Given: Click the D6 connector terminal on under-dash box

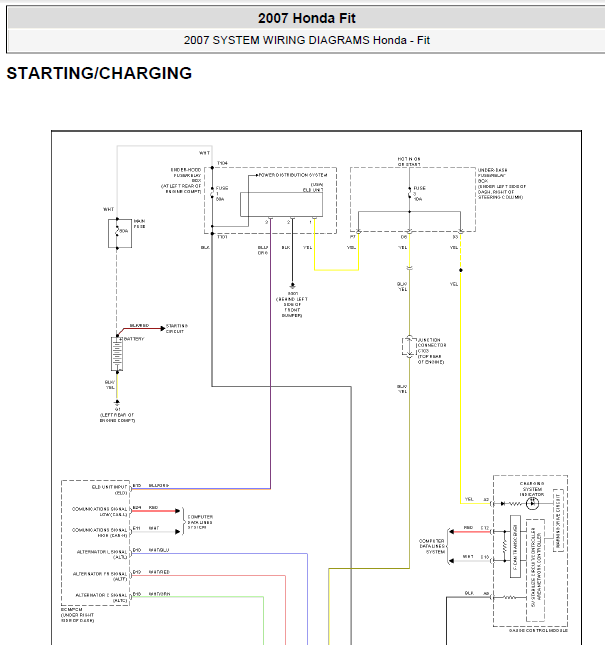Looking at the screenshot, I should click(410, 232).
